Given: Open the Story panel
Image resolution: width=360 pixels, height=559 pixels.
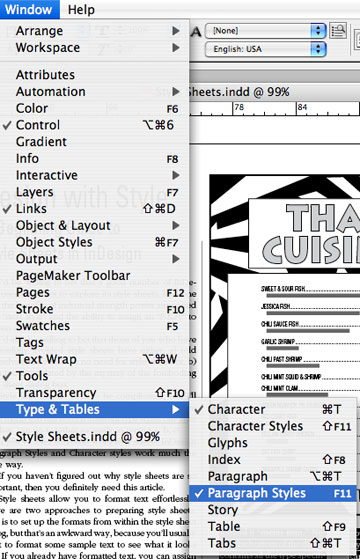Looking at the screenshot, I should (273, 510).
